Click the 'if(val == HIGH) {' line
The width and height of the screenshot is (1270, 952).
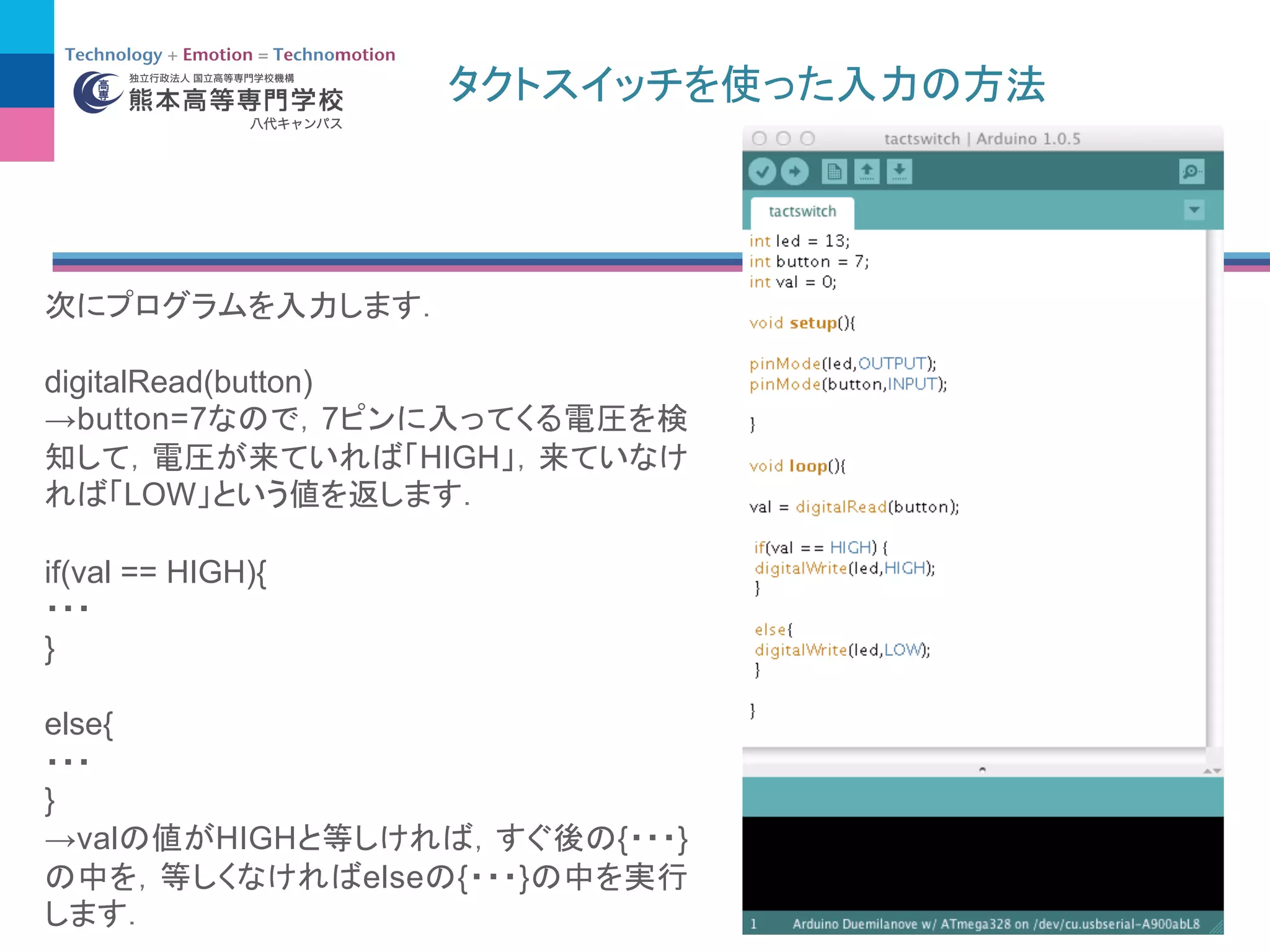pos(821,548)
